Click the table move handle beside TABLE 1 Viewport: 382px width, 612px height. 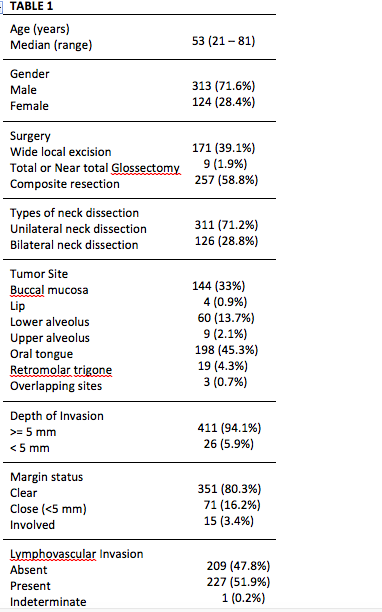(1, 7)
